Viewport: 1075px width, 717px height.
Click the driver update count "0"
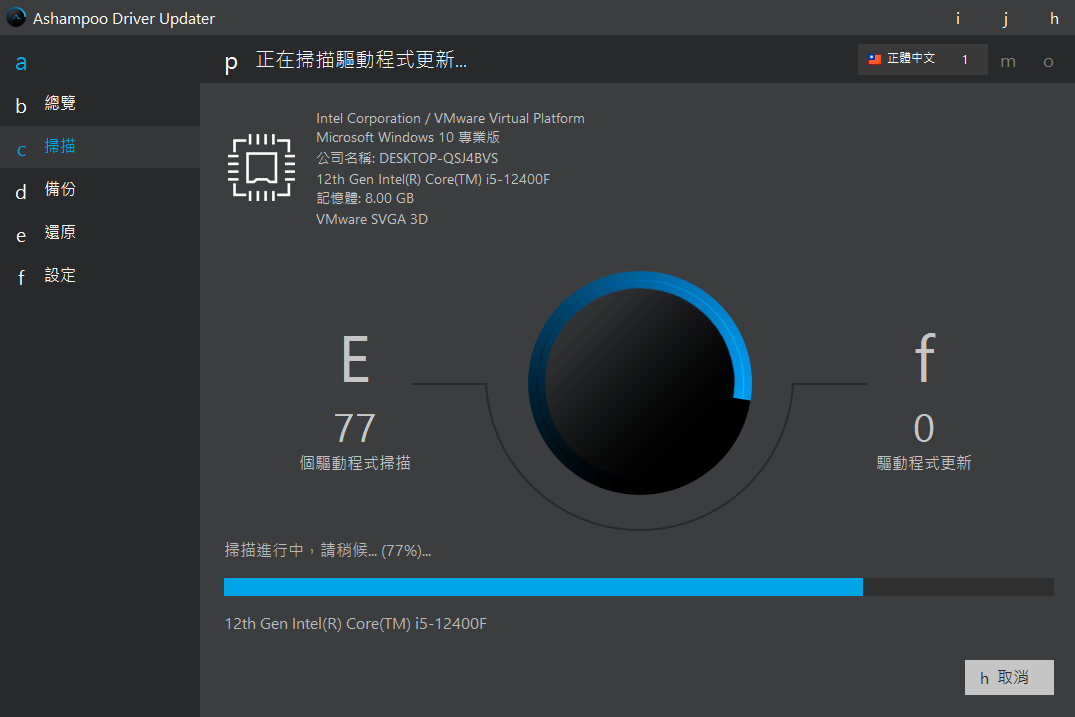click(924, 428)
